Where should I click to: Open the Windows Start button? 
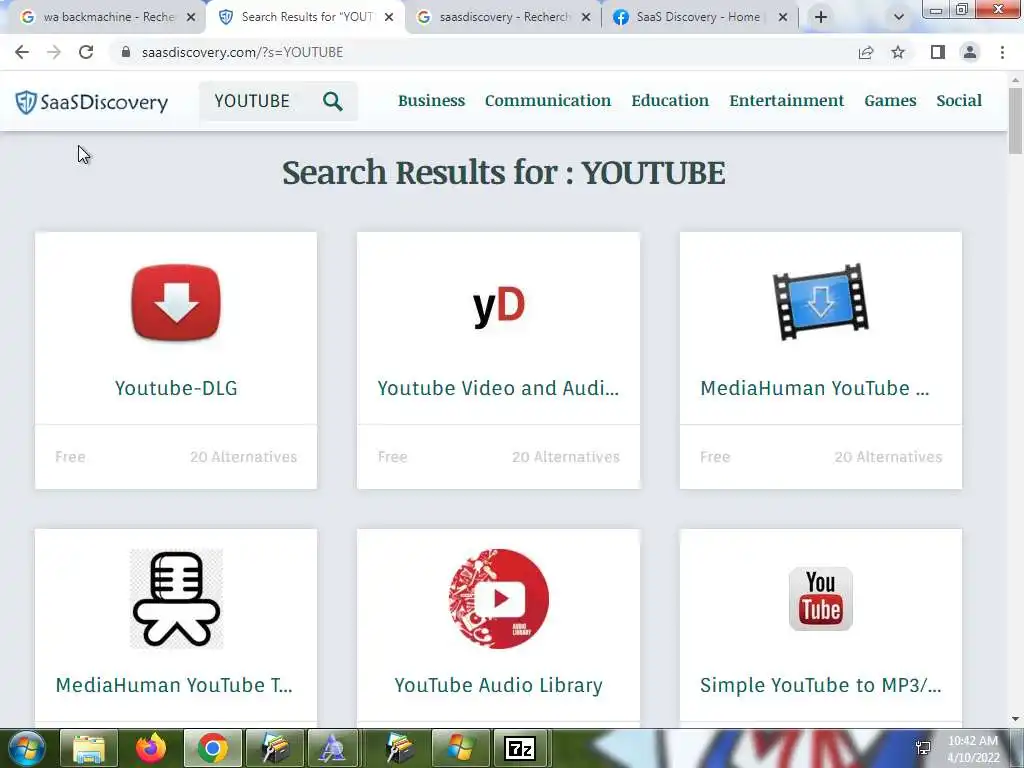click(x=25, y=748)
